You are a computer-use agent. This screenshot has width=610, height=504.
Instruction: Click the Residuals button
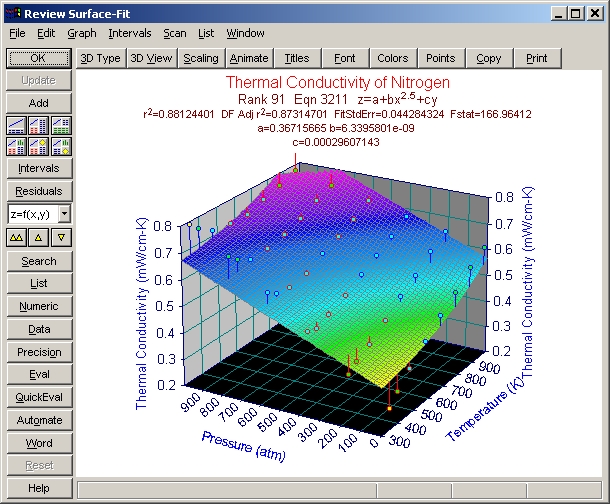click(x=39, y=191)
